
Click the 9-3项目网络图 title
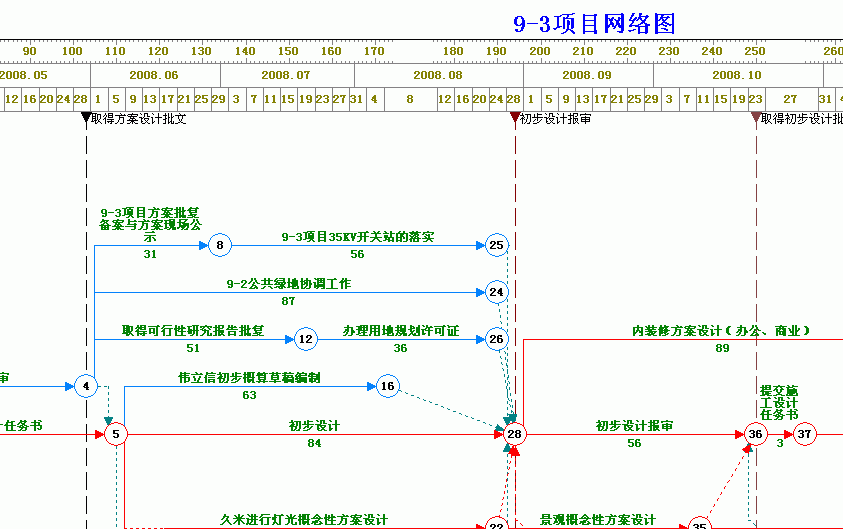point(594,24)
